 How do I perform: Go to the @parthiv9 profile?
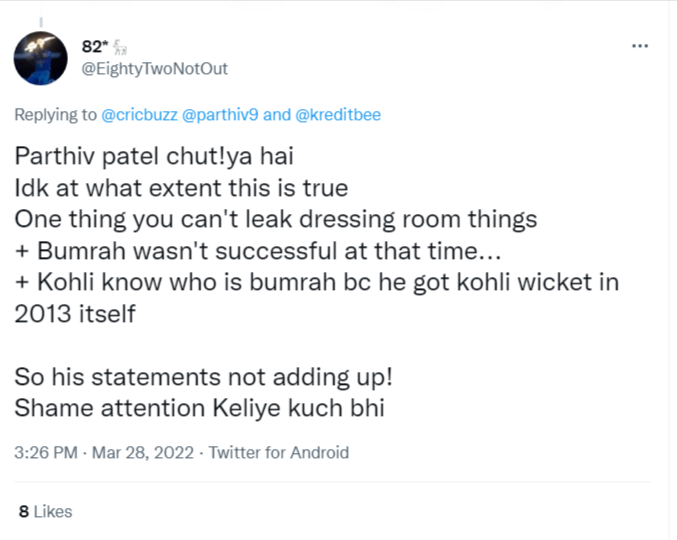click(x=222, y=115)
